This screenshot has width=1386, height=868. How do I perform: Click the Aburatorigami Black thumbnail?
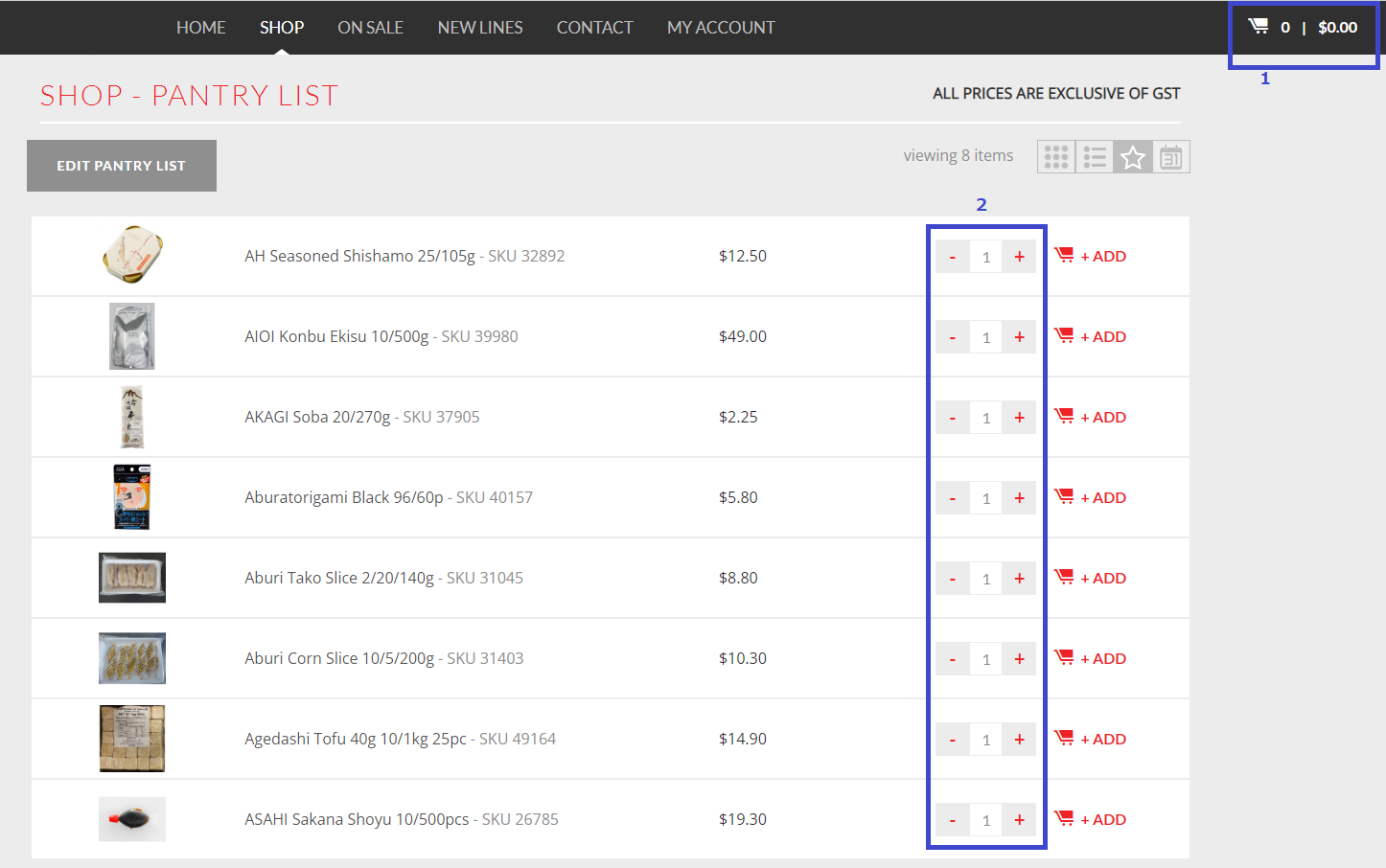click(x=132, y=497)
